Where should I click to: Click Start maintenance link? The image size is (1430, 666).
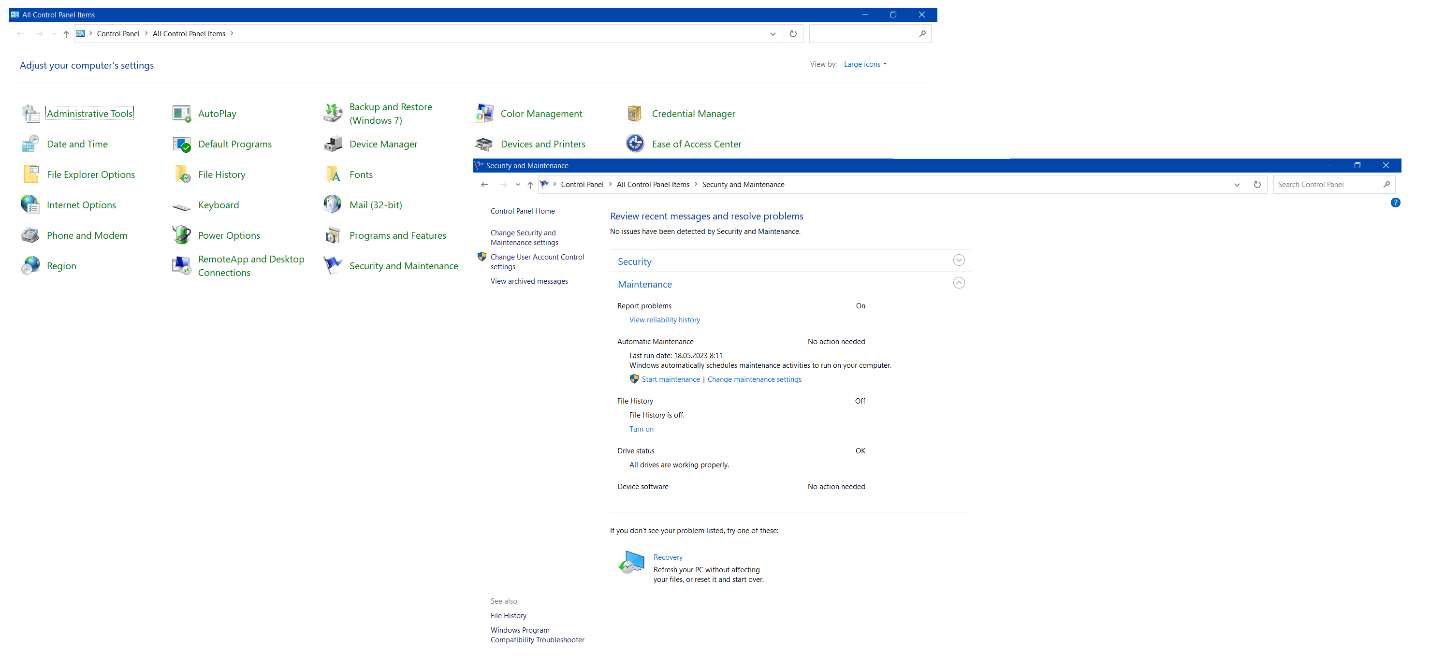[x=671, y=380]
